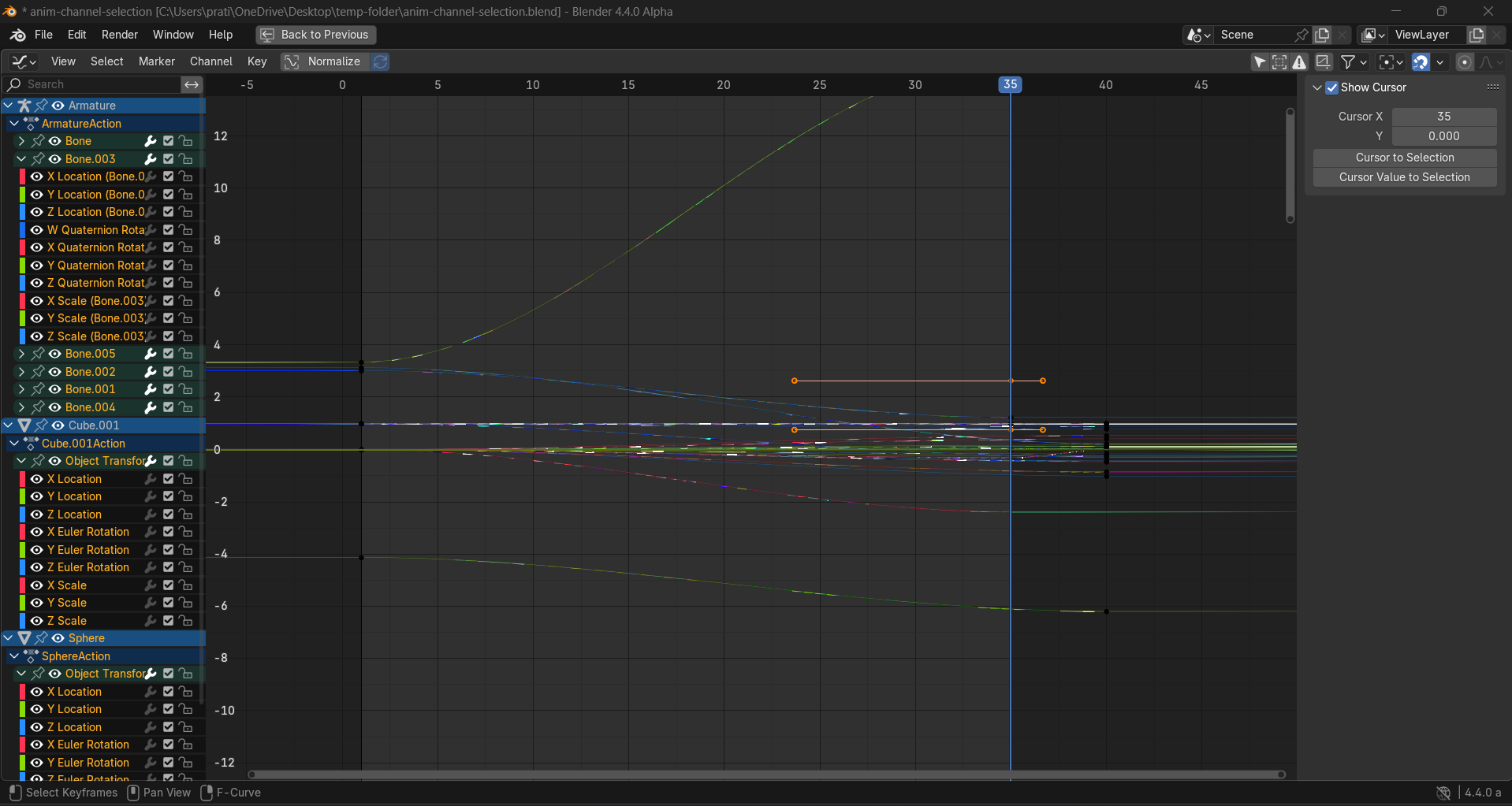The image size is (1512, 806).
Task: Click the normalize refresh icon next to Normalize
Action: pos(380,61)
